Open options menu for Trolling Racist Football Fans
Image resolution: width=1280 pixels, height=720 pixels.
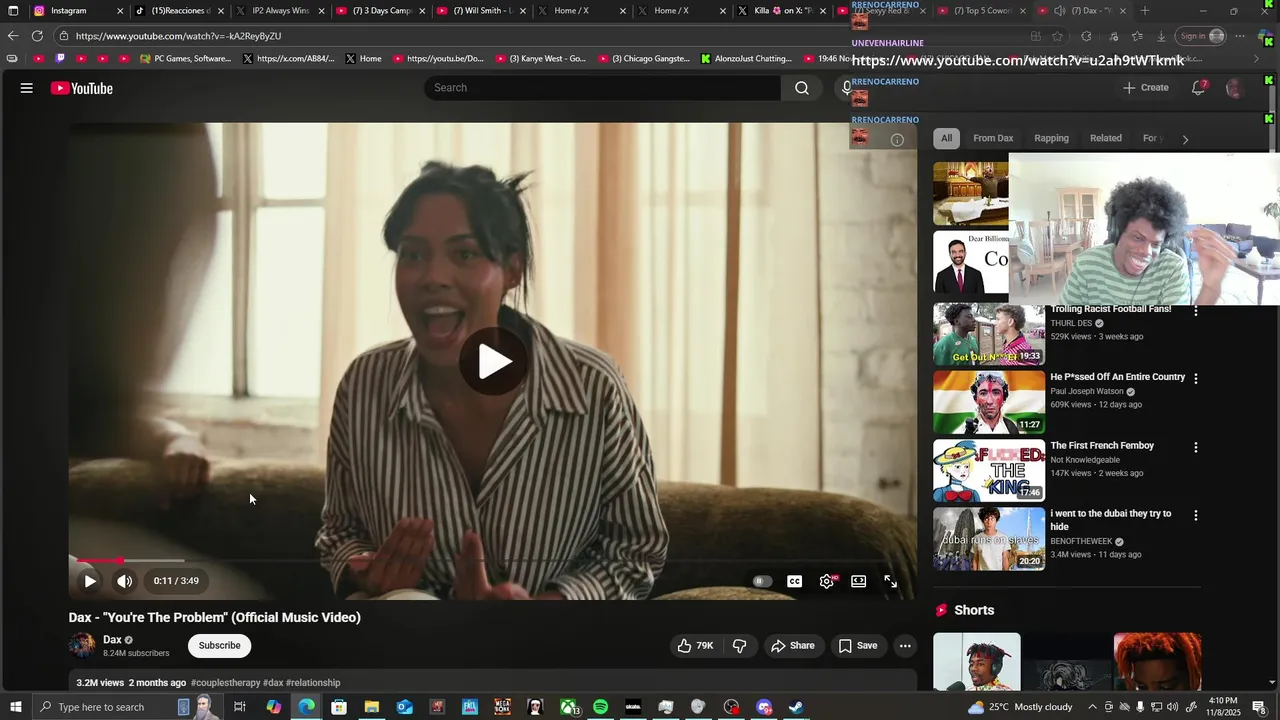tap(1195, 311)
